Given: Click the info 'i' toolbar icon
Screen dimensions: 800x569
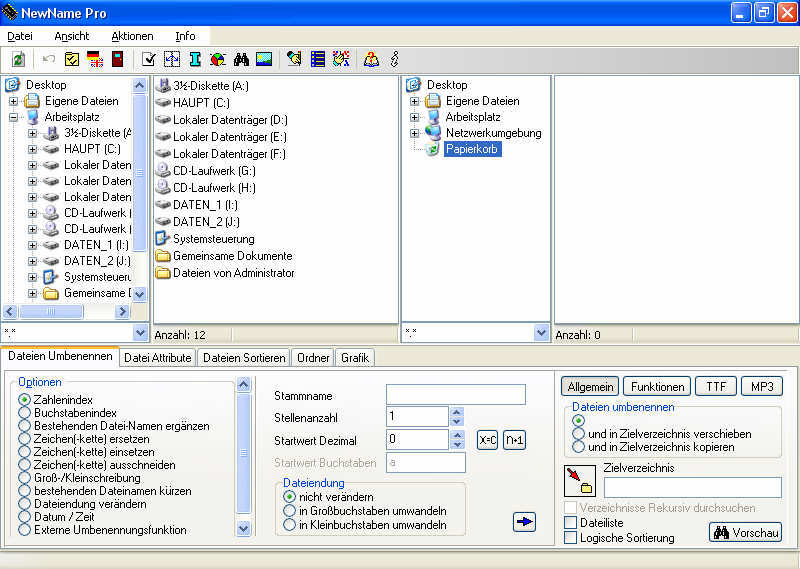Looking at the screenshot, I should coord(394,59).
